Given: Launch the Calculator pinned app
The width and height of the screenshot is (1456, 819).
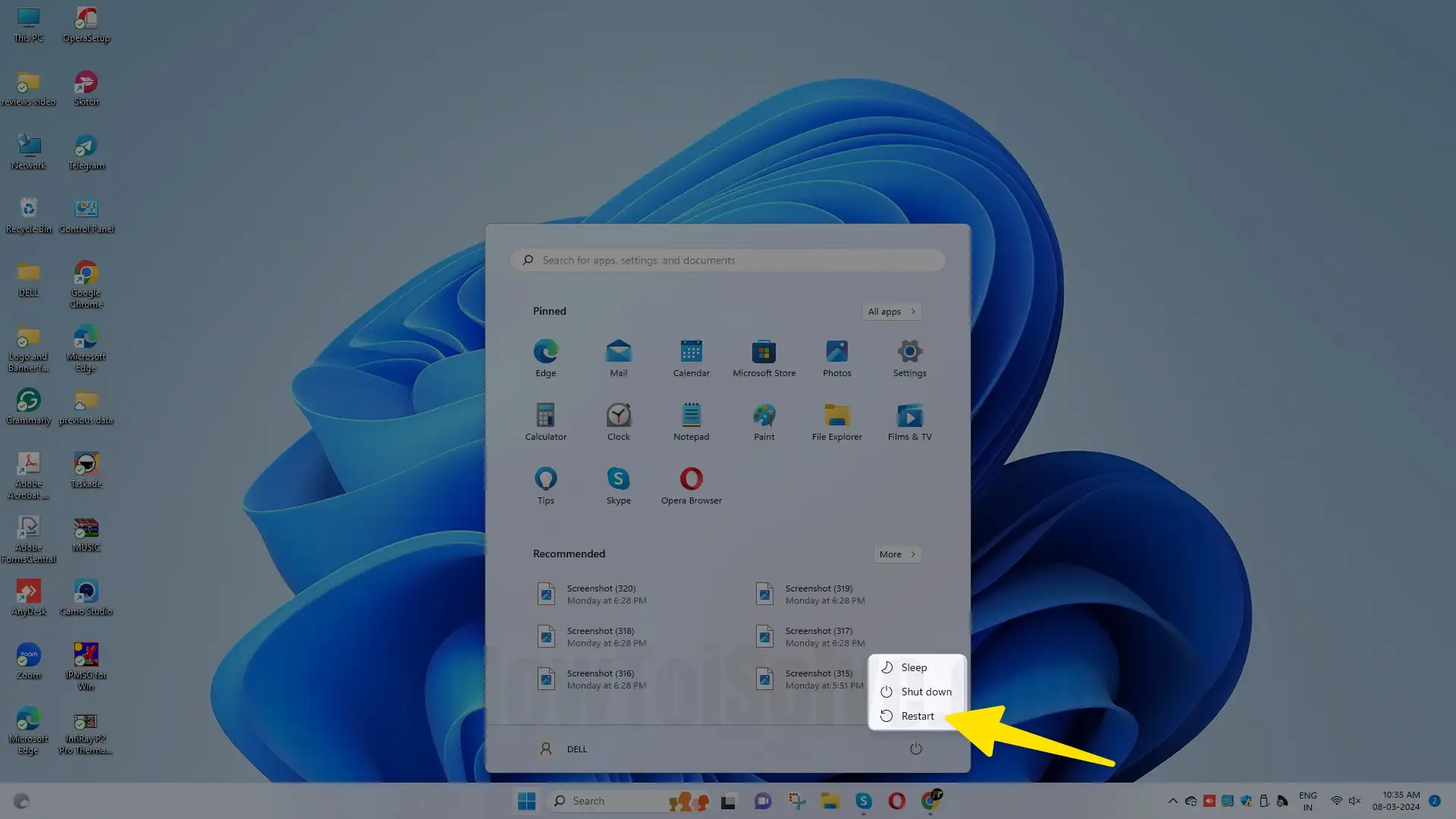Looking at the screenshot, I should [x=545, y=422].
